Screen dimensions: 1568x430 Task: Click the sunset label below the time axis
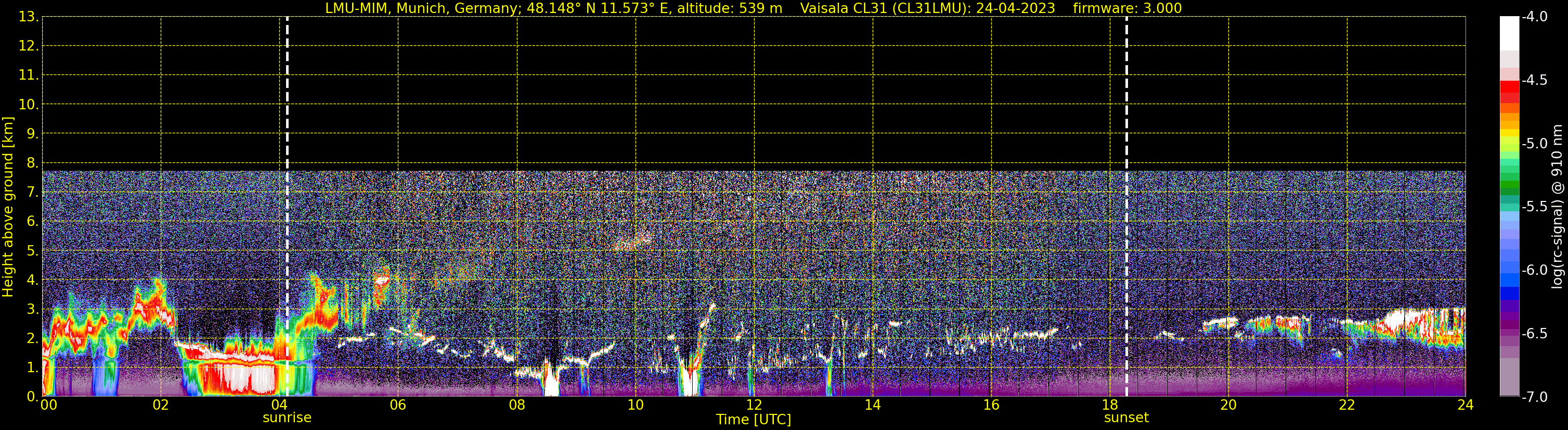tap(1126, 418)
